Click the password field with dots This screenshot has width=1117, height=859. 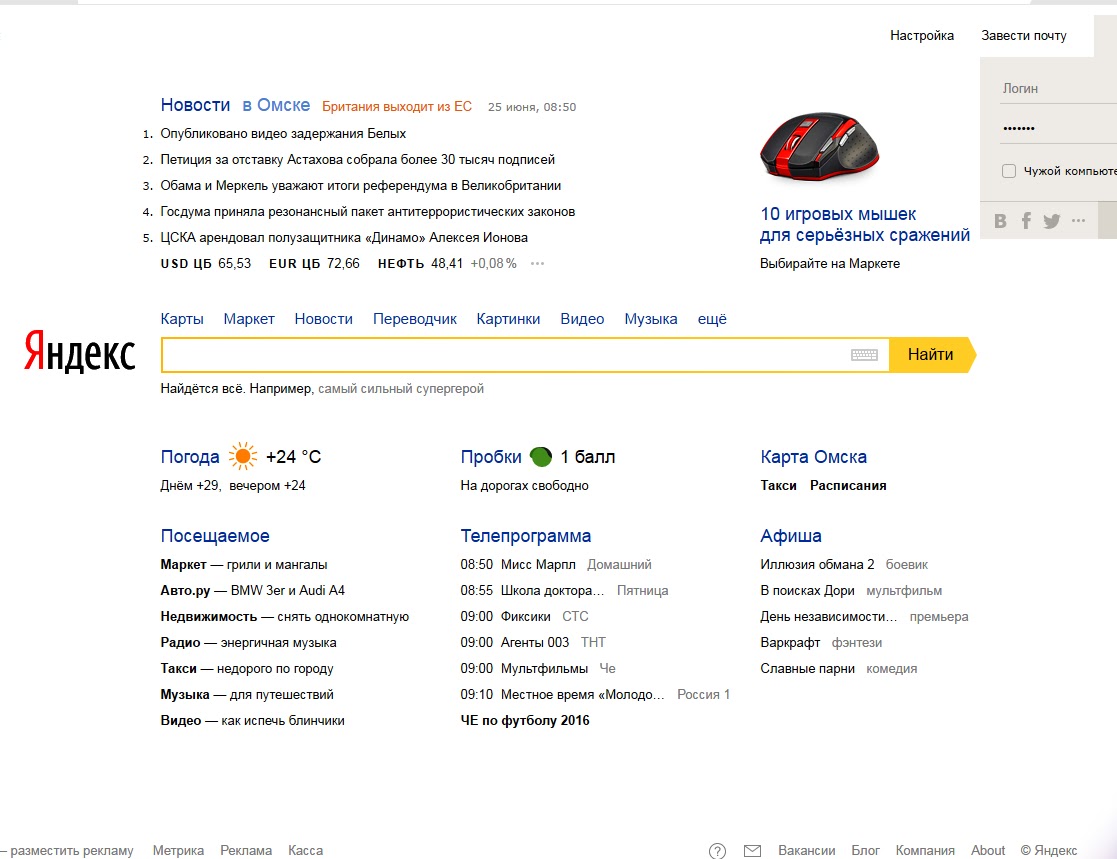pyautogui.click(x=1058, y=128)
